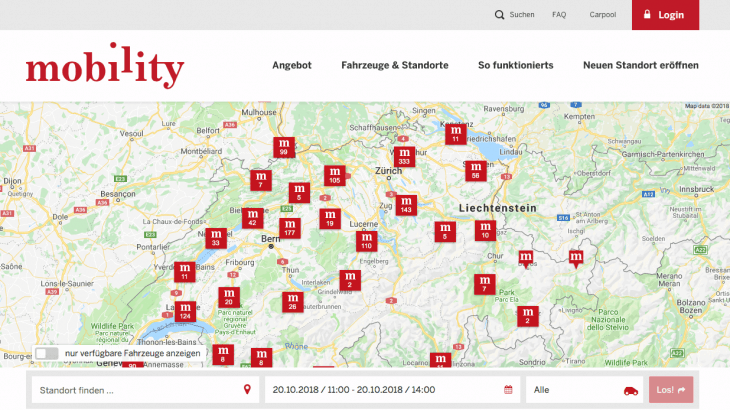The height and width of the screenshot is (410, 730).
Task: Click marker 11 near Yverdon-les-Bains
Action: 184,272
